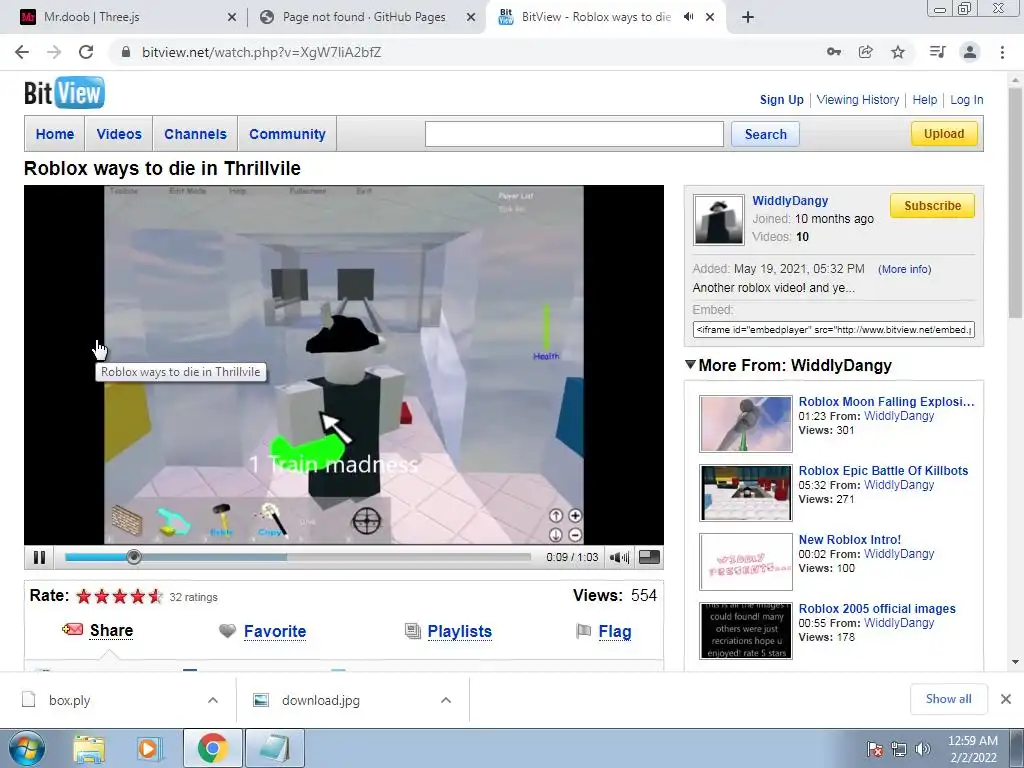Click the video progress slider knob

tap(133, 557)
